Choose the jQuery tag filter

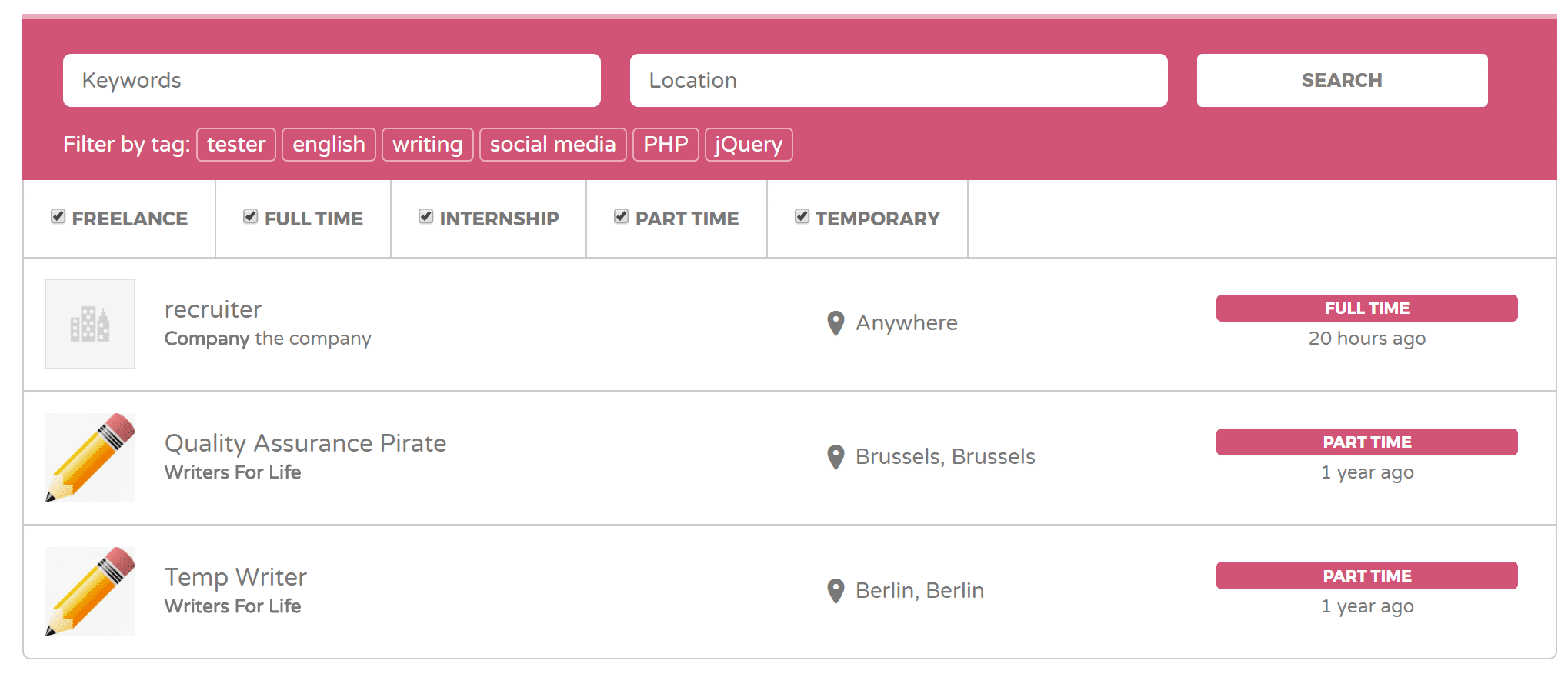(x=749, y=145)
